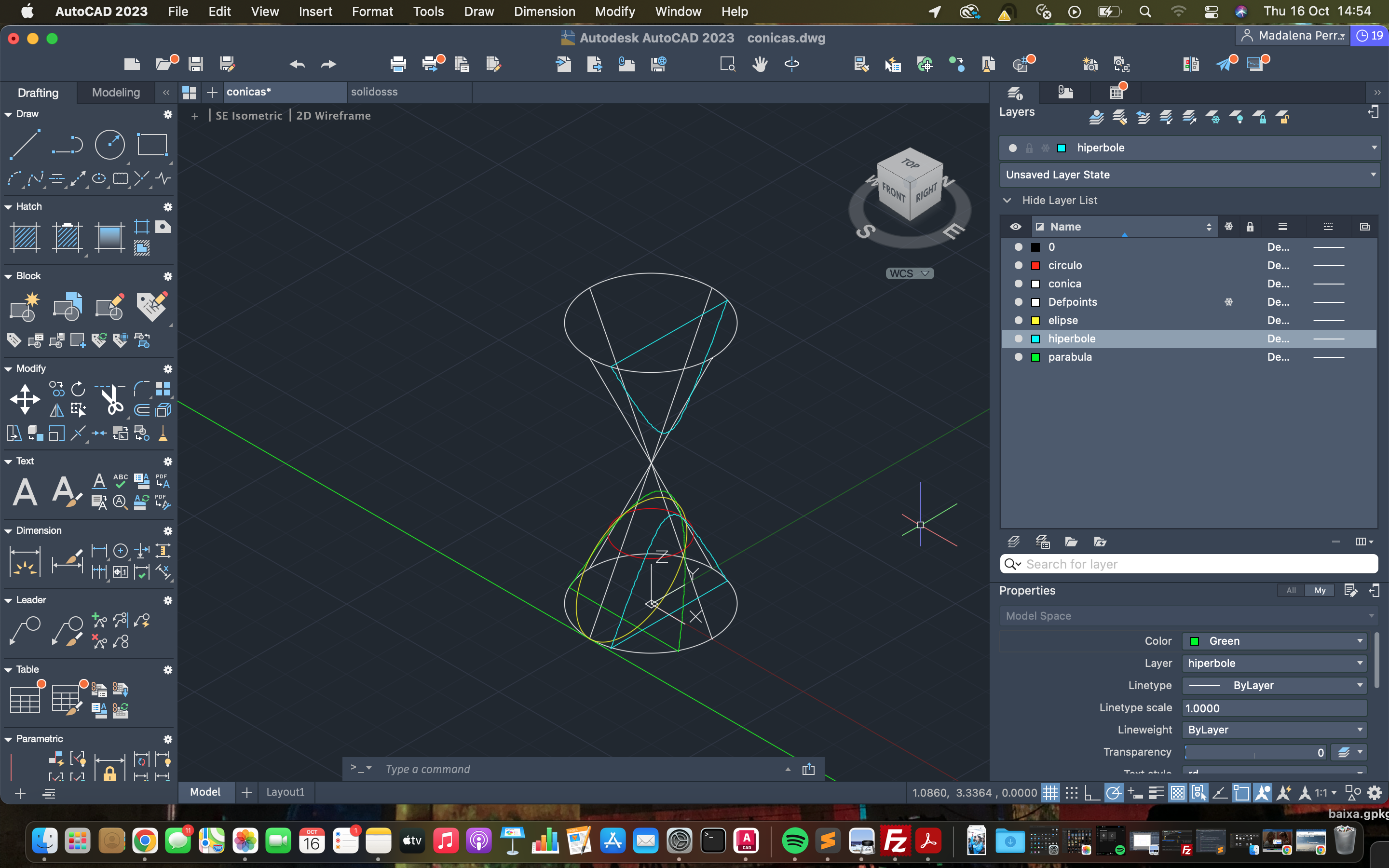Switch to the Modeling tab

point(116,93)
